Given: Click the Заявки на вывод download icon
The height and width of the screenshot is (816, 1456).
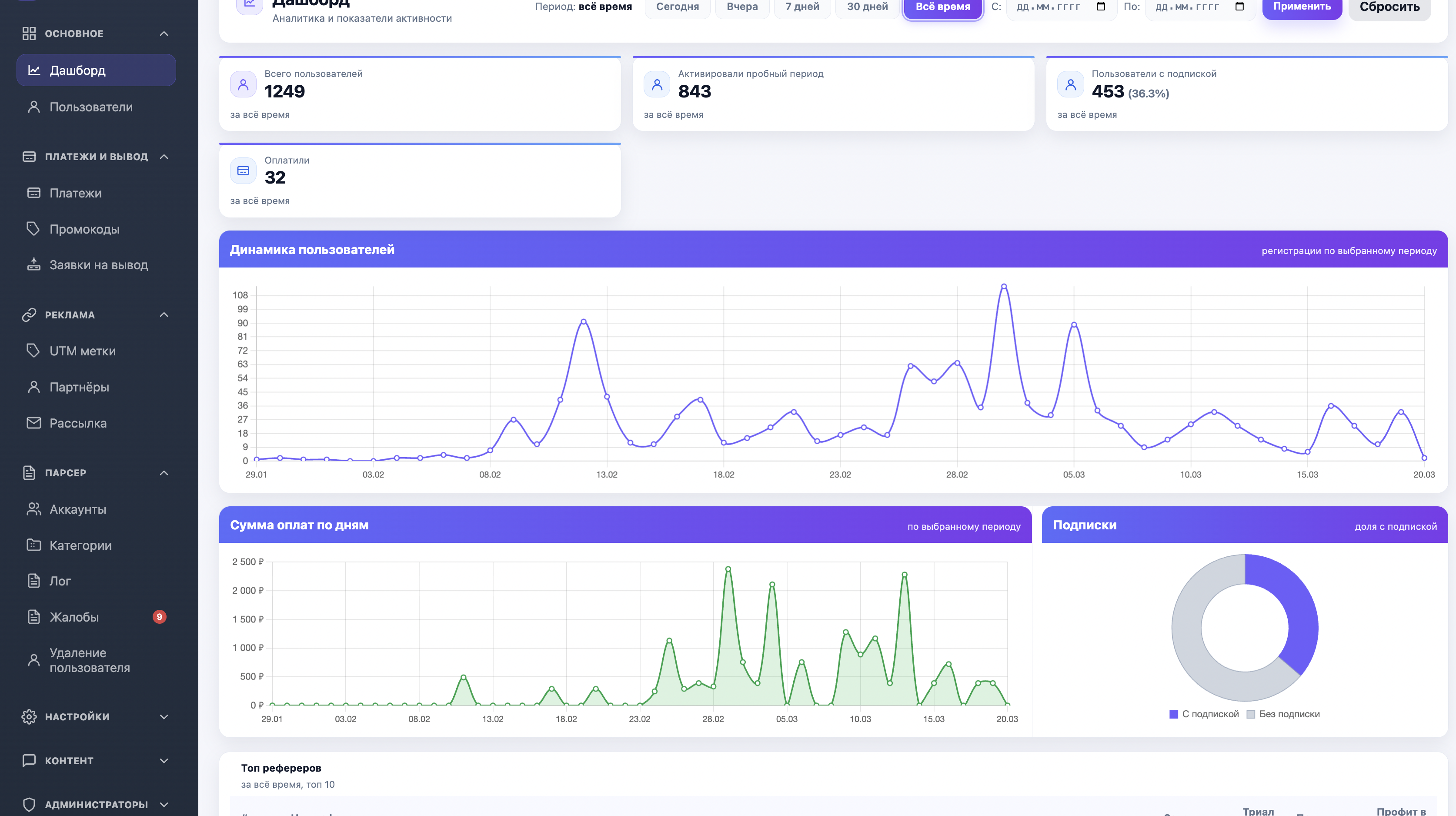Looking at the screenshot, I should click(x=33, y=264).
